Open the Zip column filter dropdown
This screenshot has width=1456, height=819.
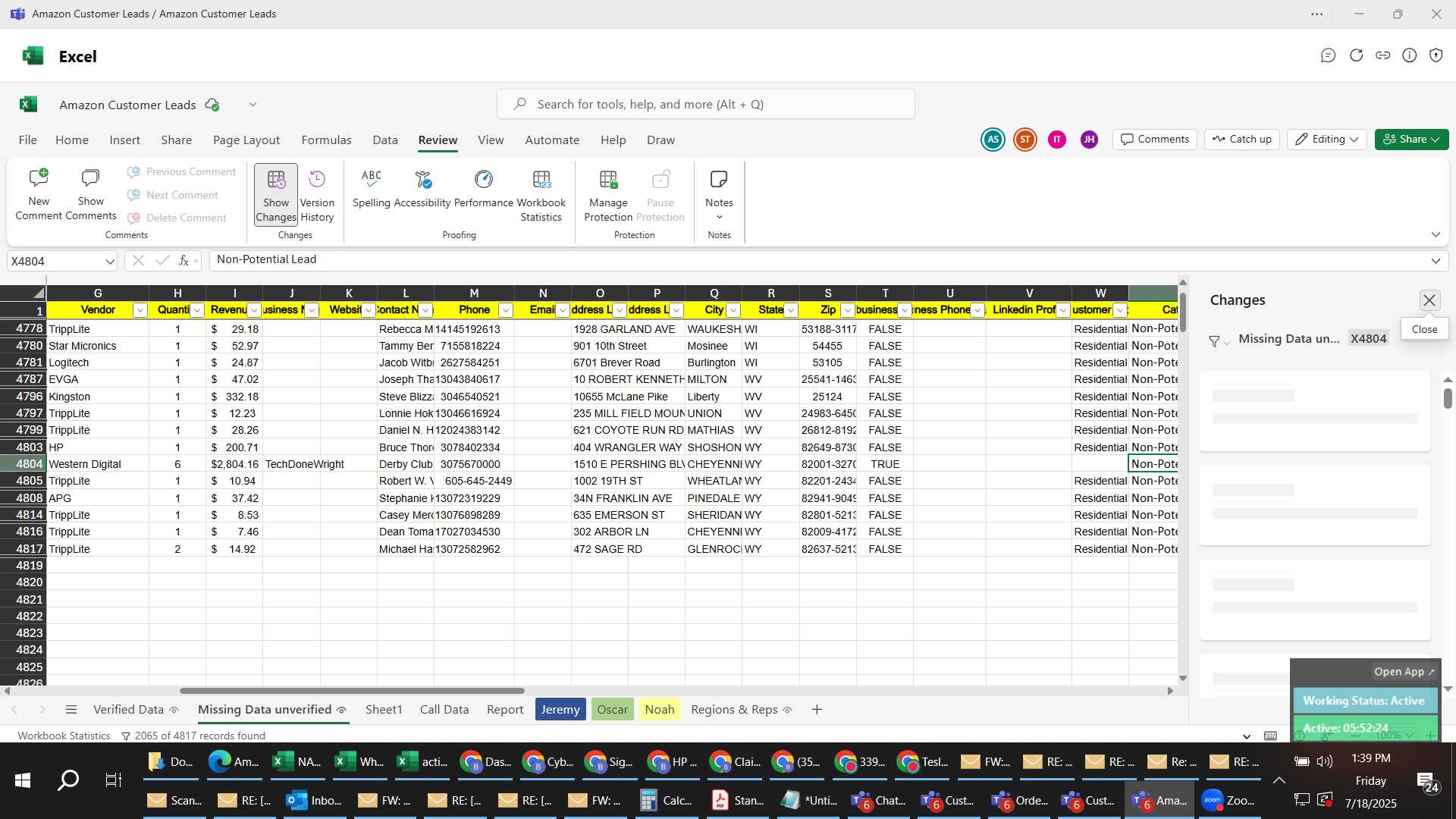pos(848,310)
